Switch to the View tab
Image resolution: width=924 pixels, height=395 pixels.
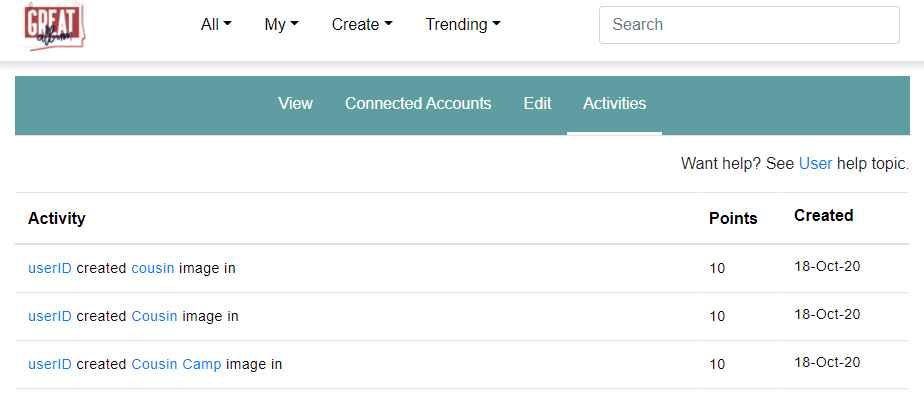tap(295, 104)
